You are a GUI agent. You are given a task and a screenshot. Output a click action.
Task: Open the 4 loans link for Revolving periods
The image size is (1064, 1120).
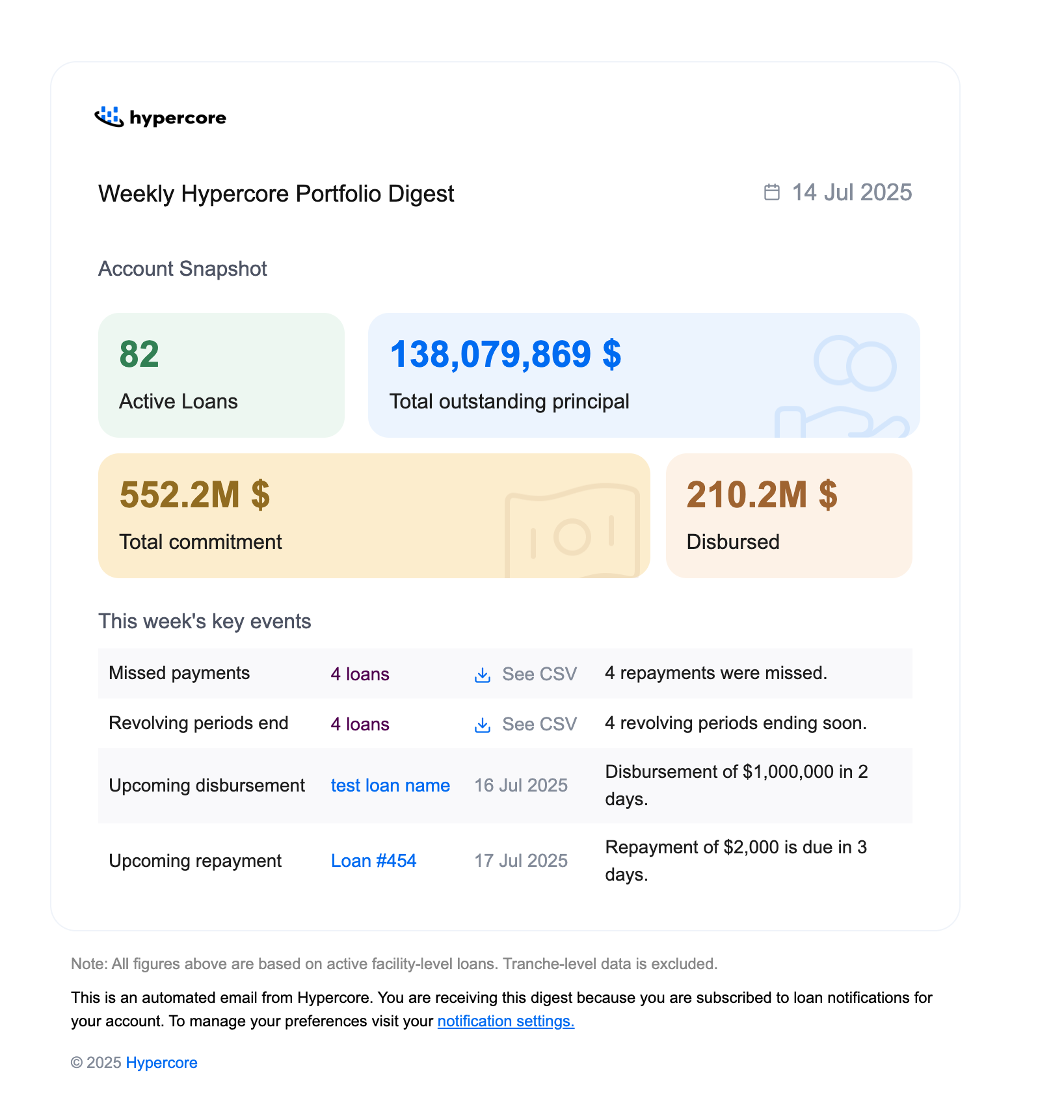tap(360, 725)
